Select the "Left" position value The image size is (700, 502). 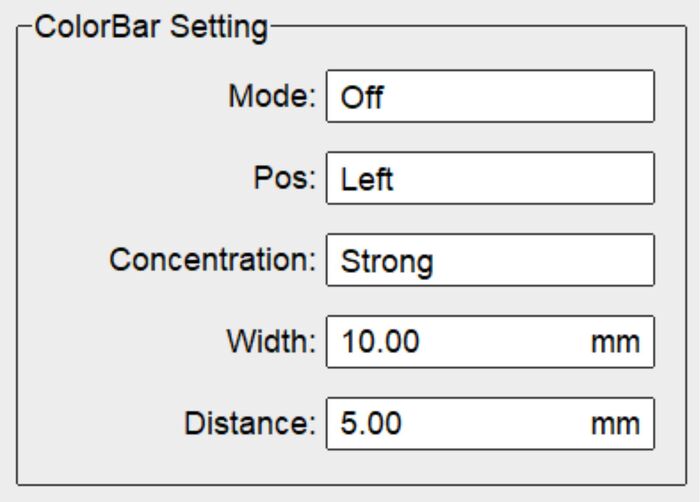coord(363,180)
